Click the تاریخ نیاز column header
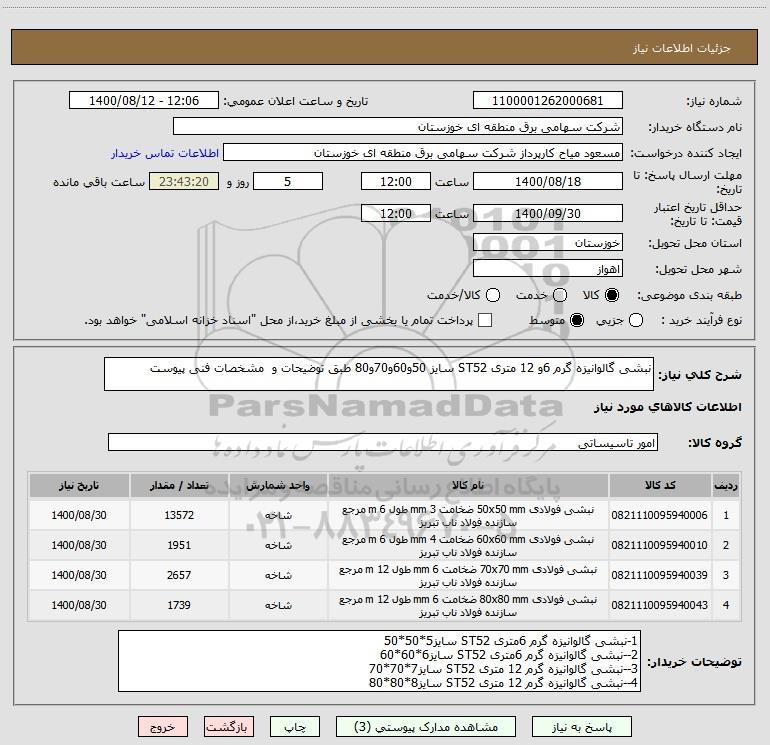770x745 pixels. (x=79, y=485)
